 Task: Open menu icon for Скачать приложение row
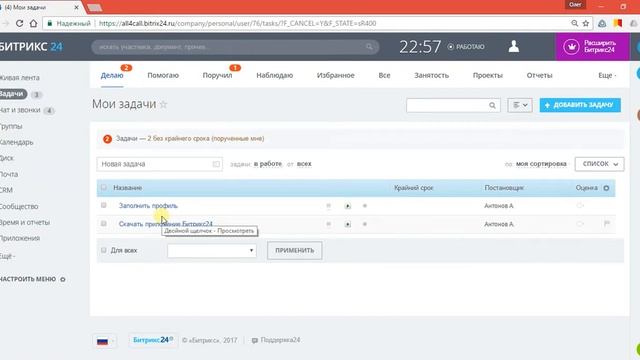click(x=329, y=224)
